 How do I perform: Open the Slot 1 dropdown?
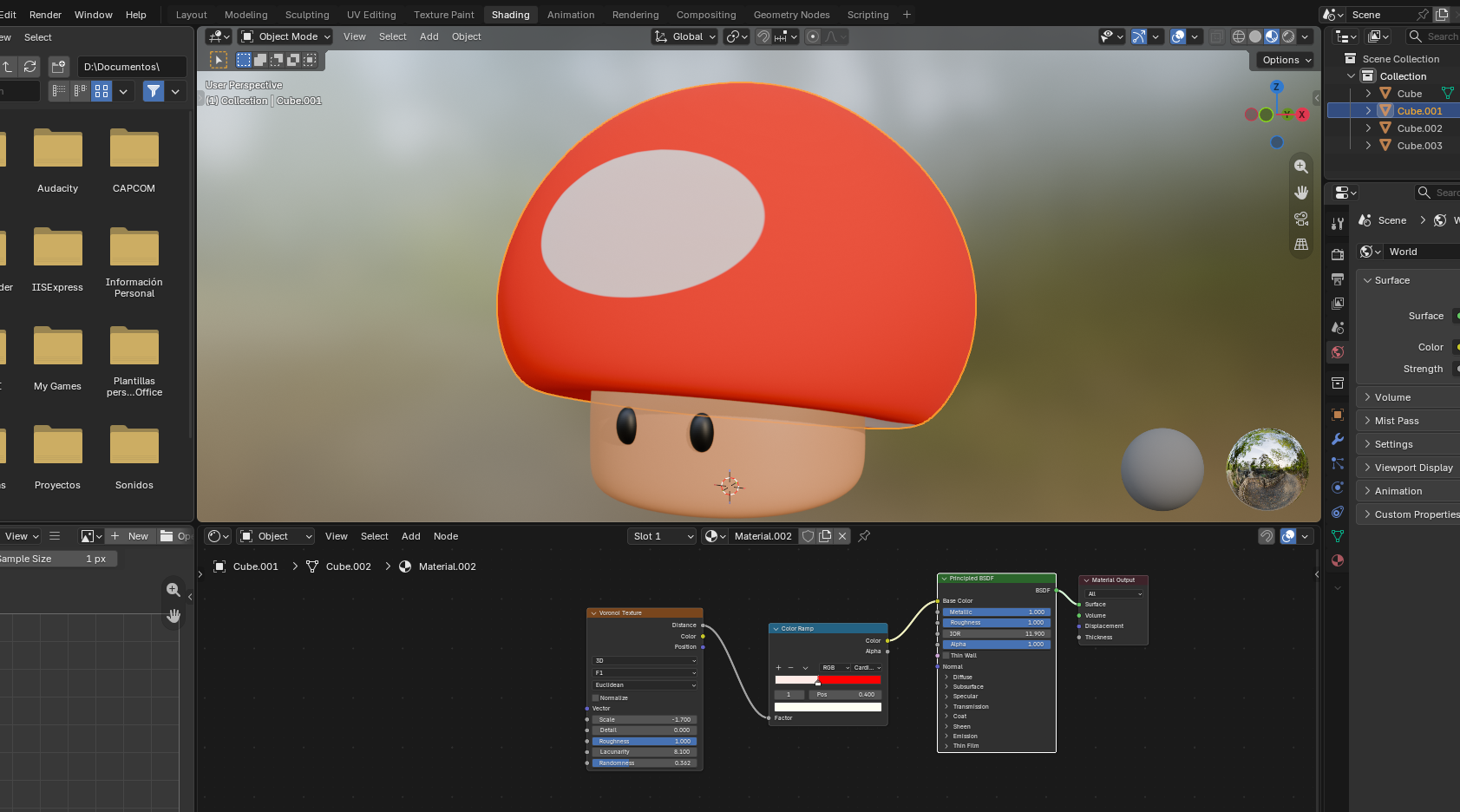coord(662,536)
